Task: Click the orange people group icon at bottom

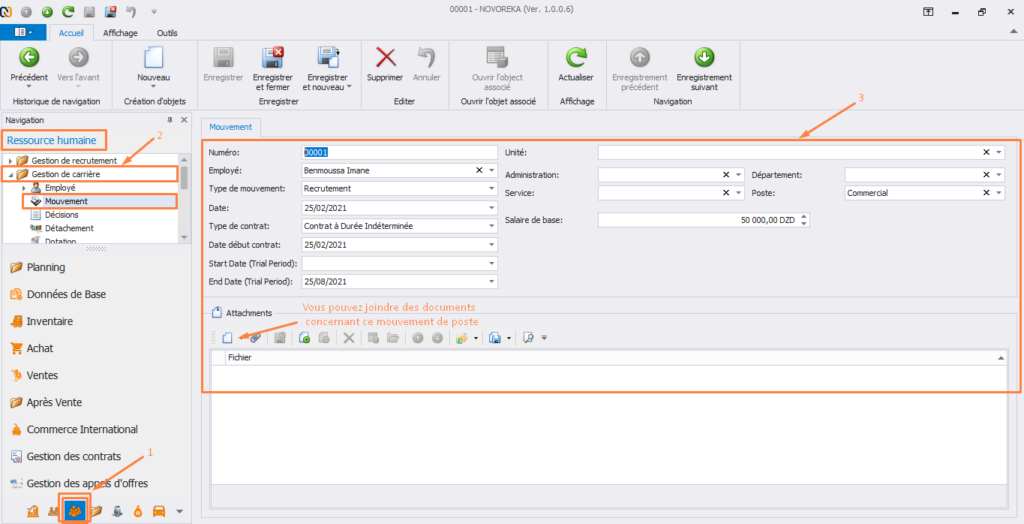Action: tap(75, 512)
